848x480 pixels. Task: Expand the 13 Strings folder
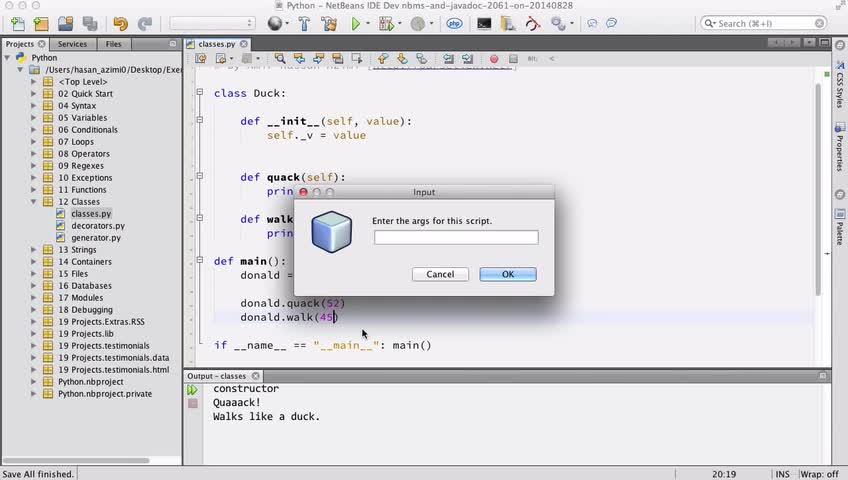click(34, 250)
